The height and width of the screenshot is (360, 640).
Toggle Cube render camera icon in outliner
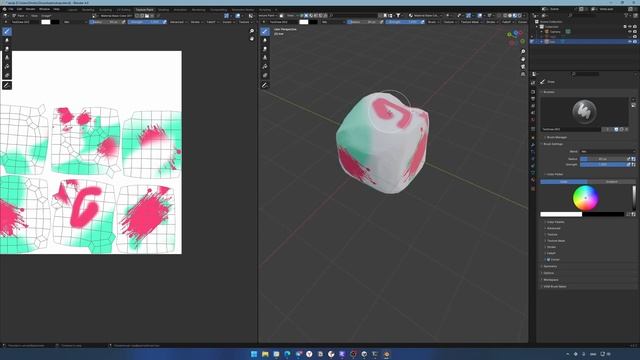pyautogui.click(x=635, y=42)
